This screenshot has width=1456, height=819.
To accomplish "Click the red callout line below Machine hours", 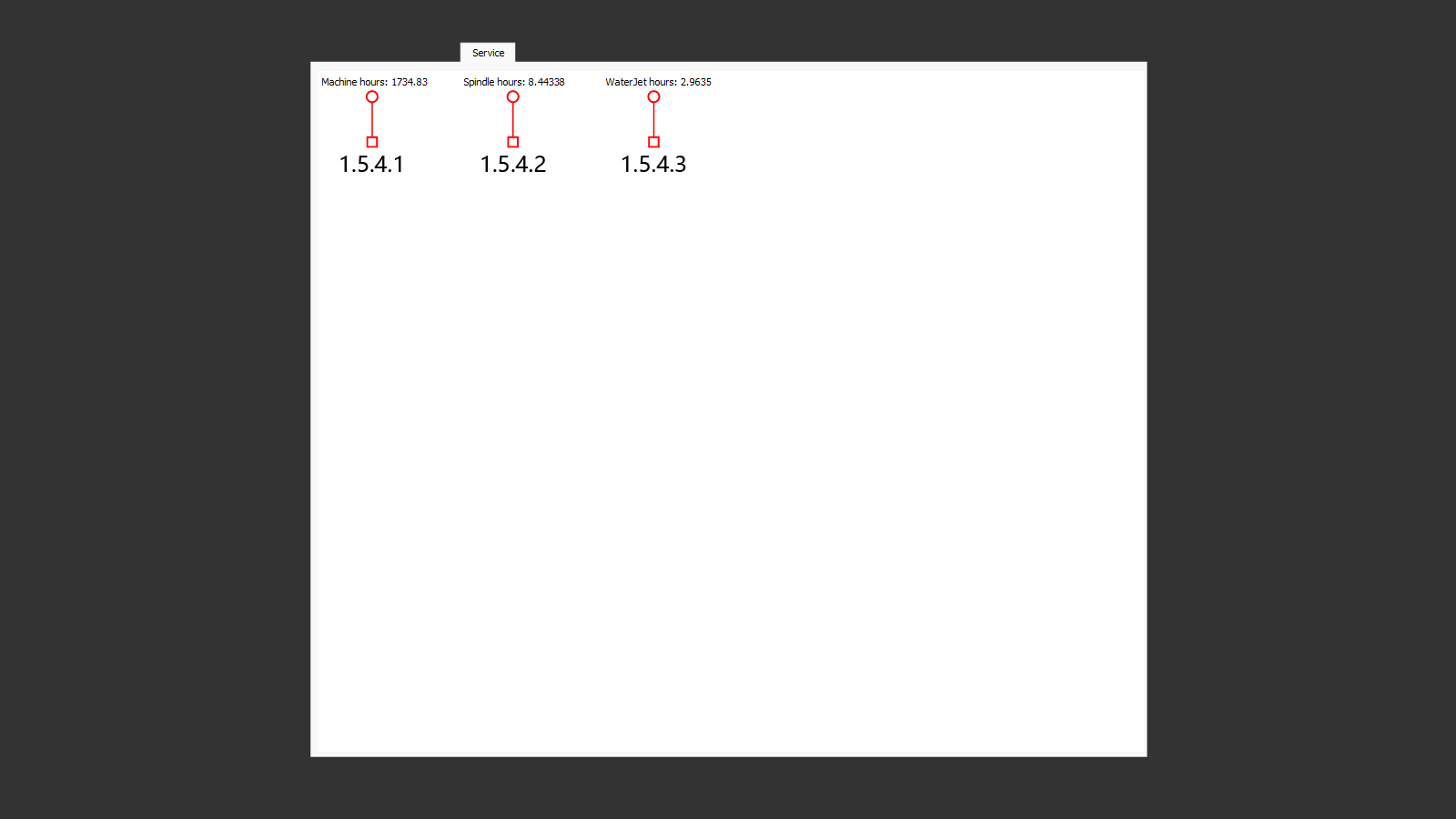I will [372, 119].
